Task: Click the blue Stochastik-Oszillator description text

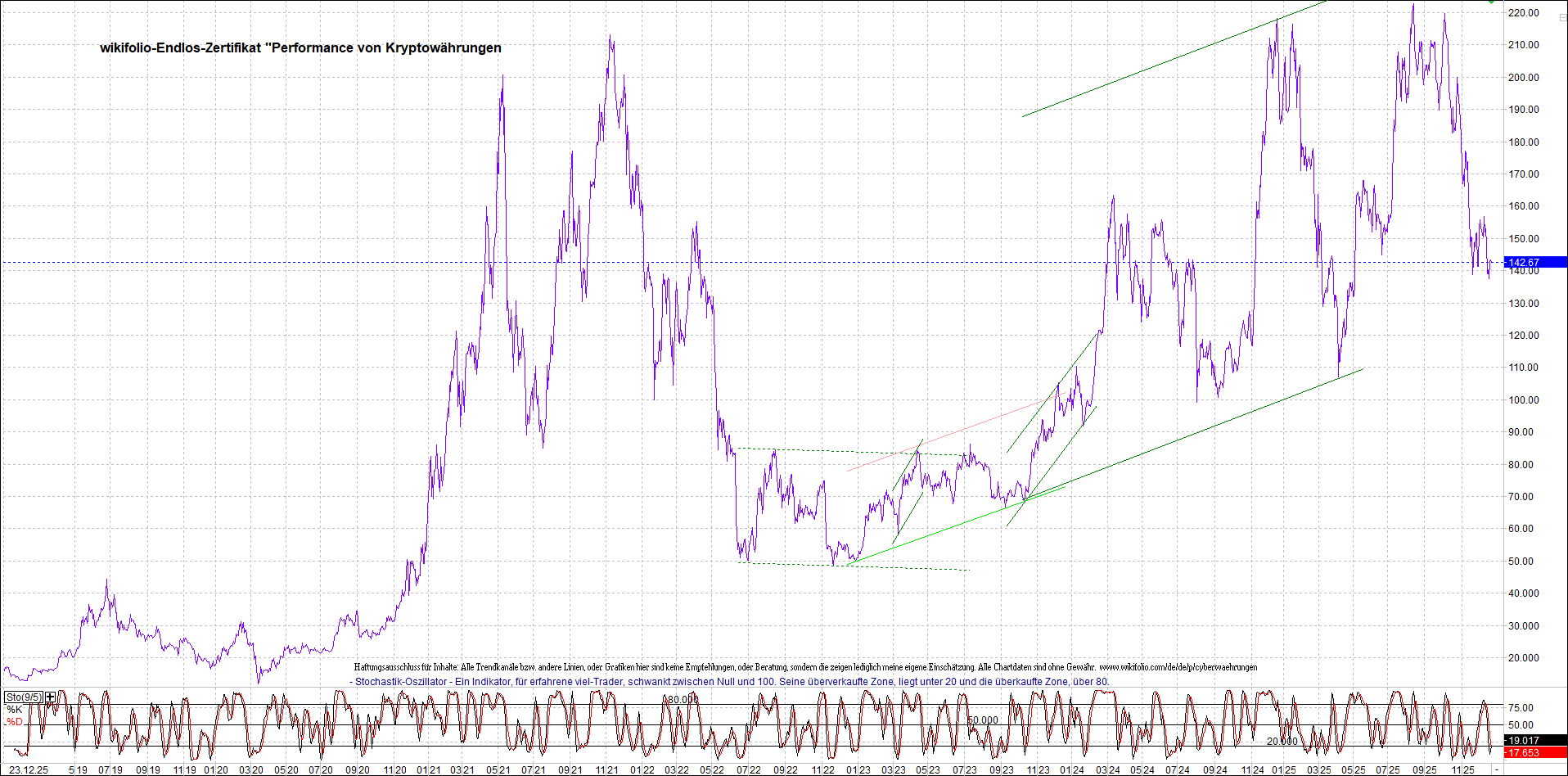Action: point(732,682)
